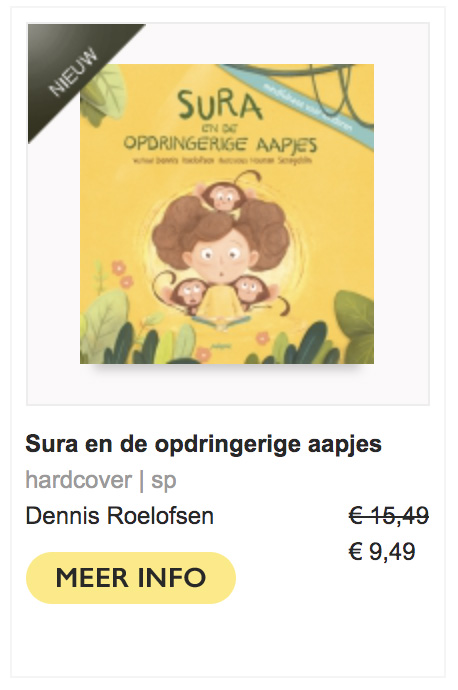Click the open book in the girl's lap
The height and width of the screenshot is (690, 458).
(221, 323)
